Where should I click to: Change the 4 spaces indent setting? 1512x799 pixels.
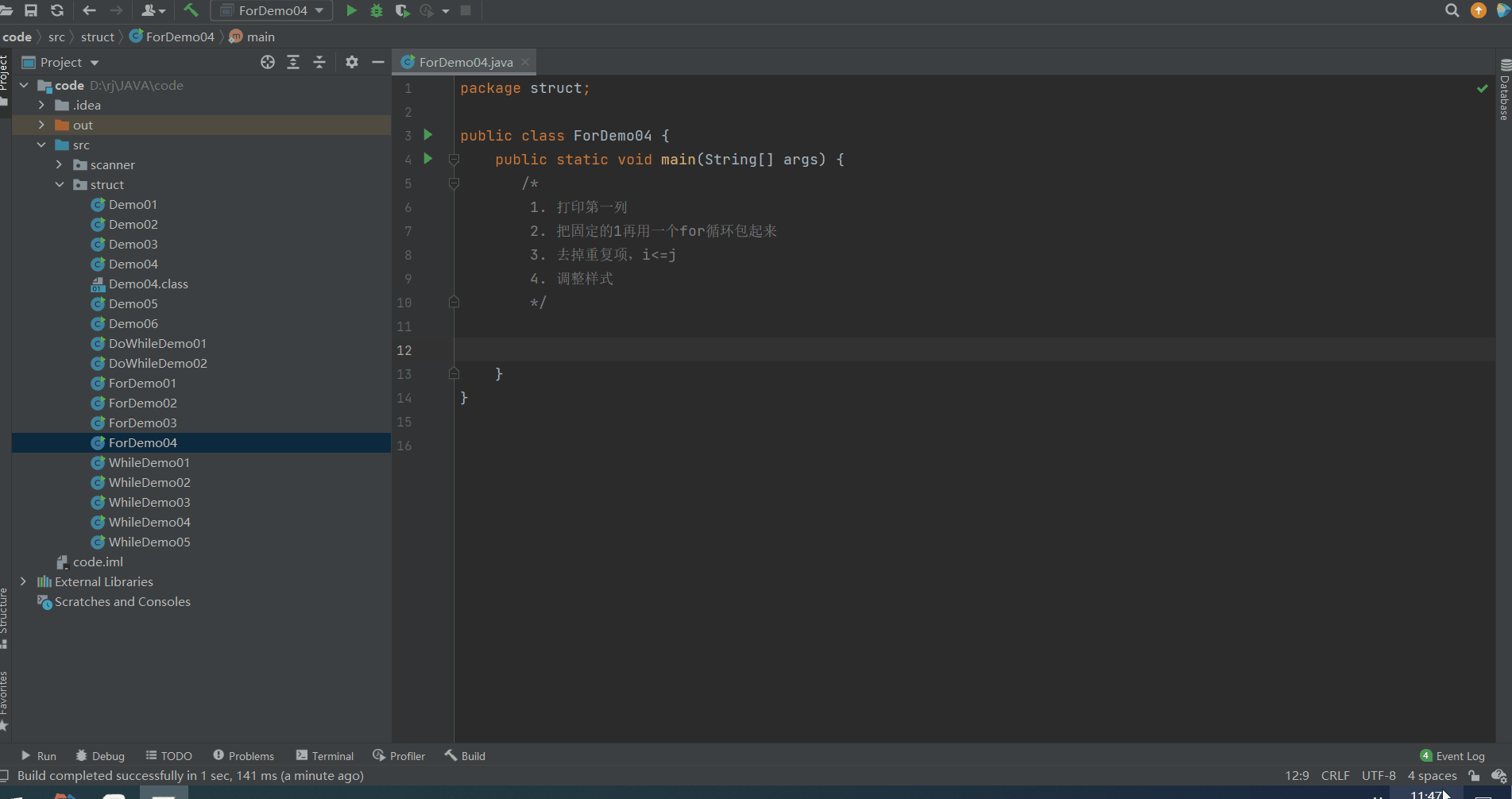(1432, 776)
